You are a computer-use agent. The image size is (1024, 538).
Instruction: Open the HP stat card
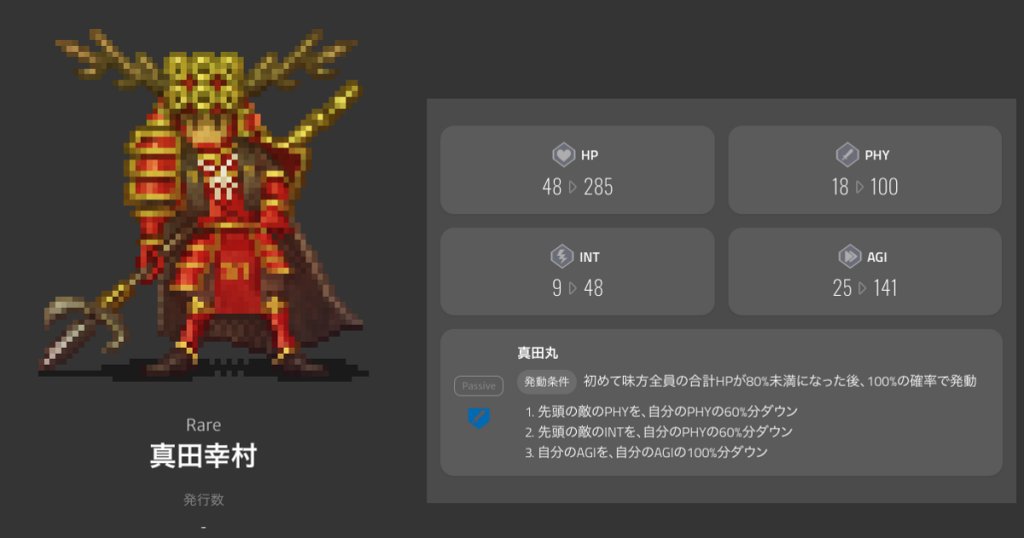577,170
